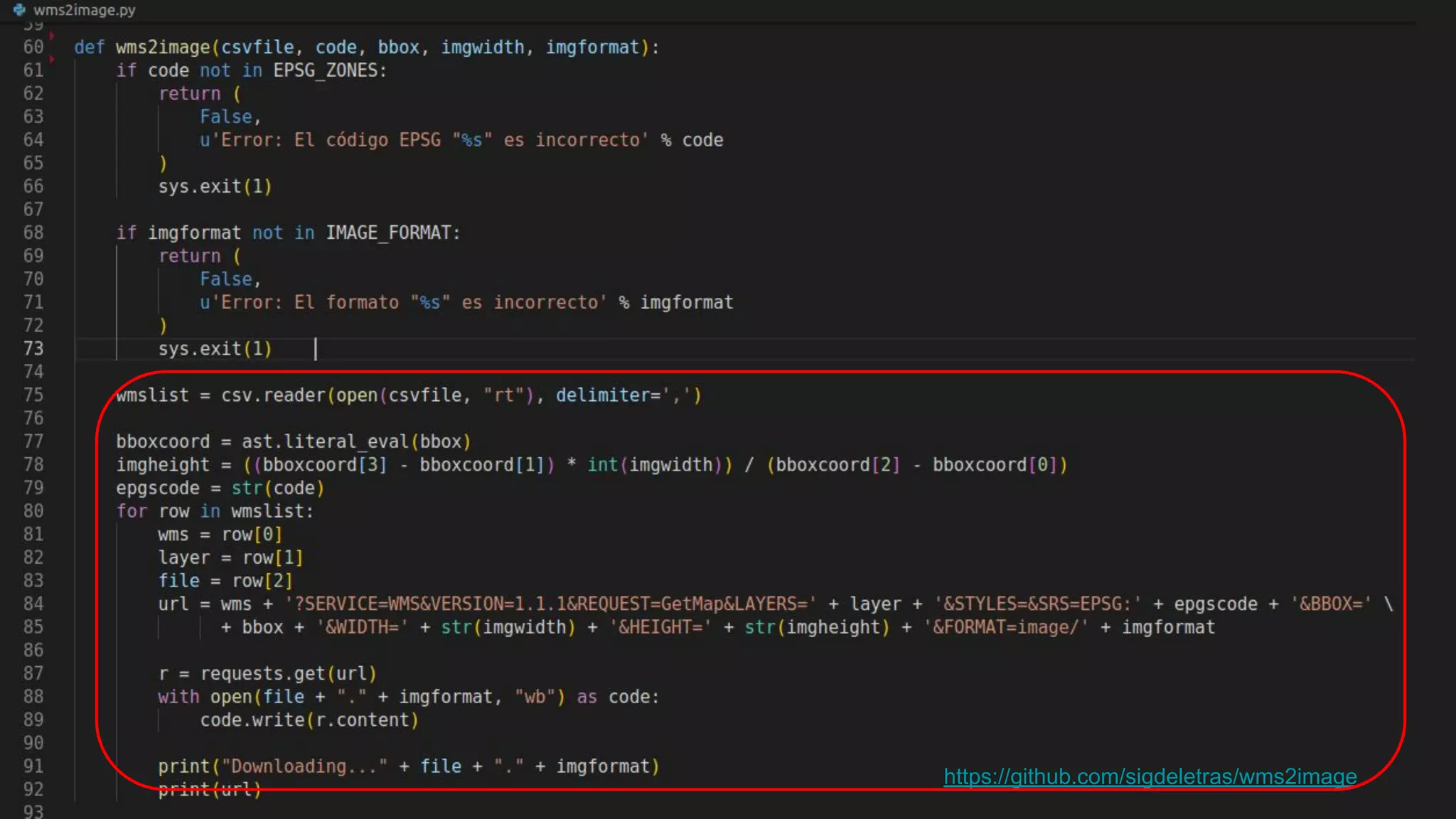The width and height of the screenshot is (1456, 819).
Task: Click the 'def wms2image' function name
Action: tap(163, 47)
